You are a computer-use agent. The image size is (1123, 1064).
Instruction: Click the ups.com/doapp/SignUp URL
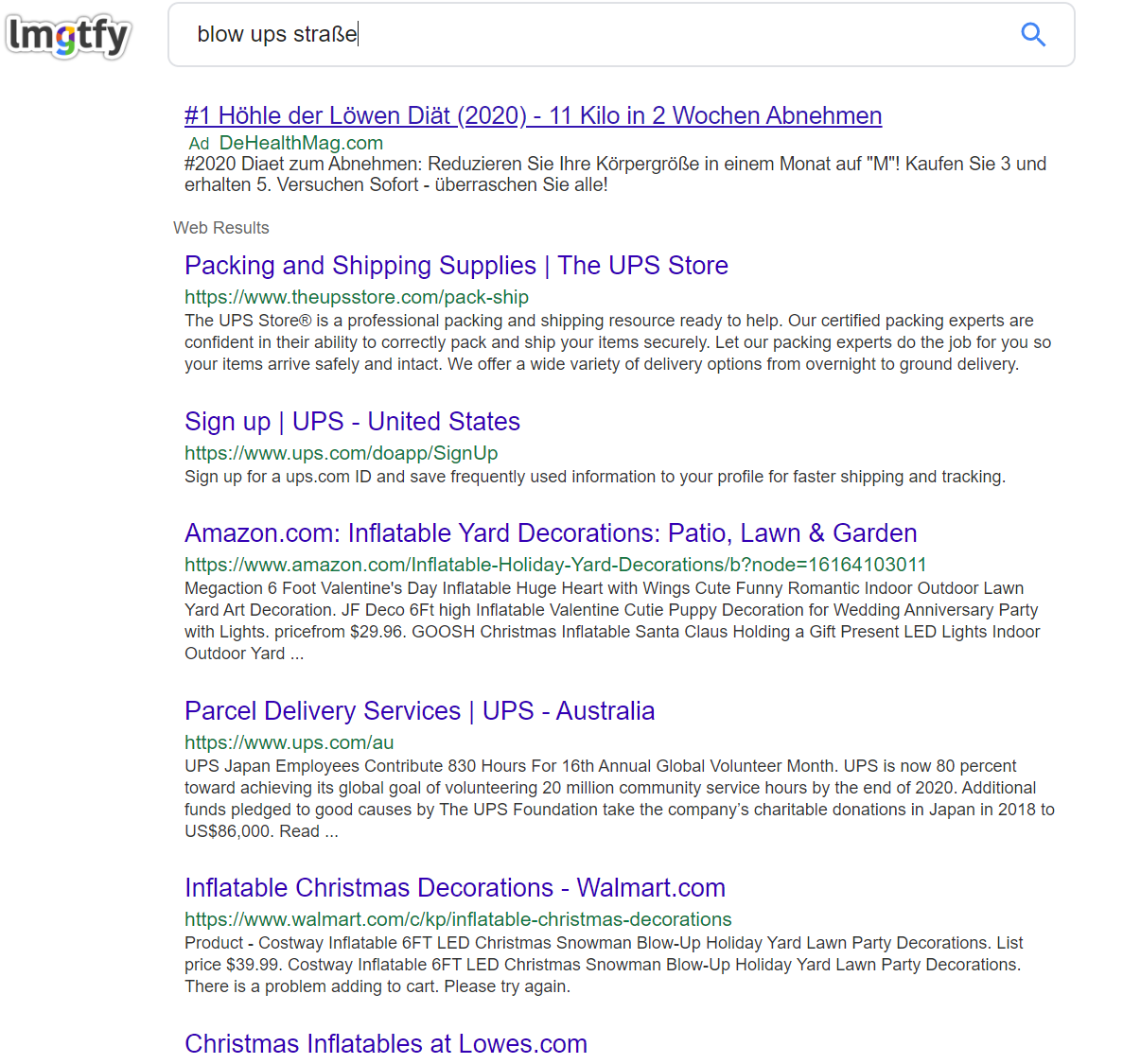point(341,453)
